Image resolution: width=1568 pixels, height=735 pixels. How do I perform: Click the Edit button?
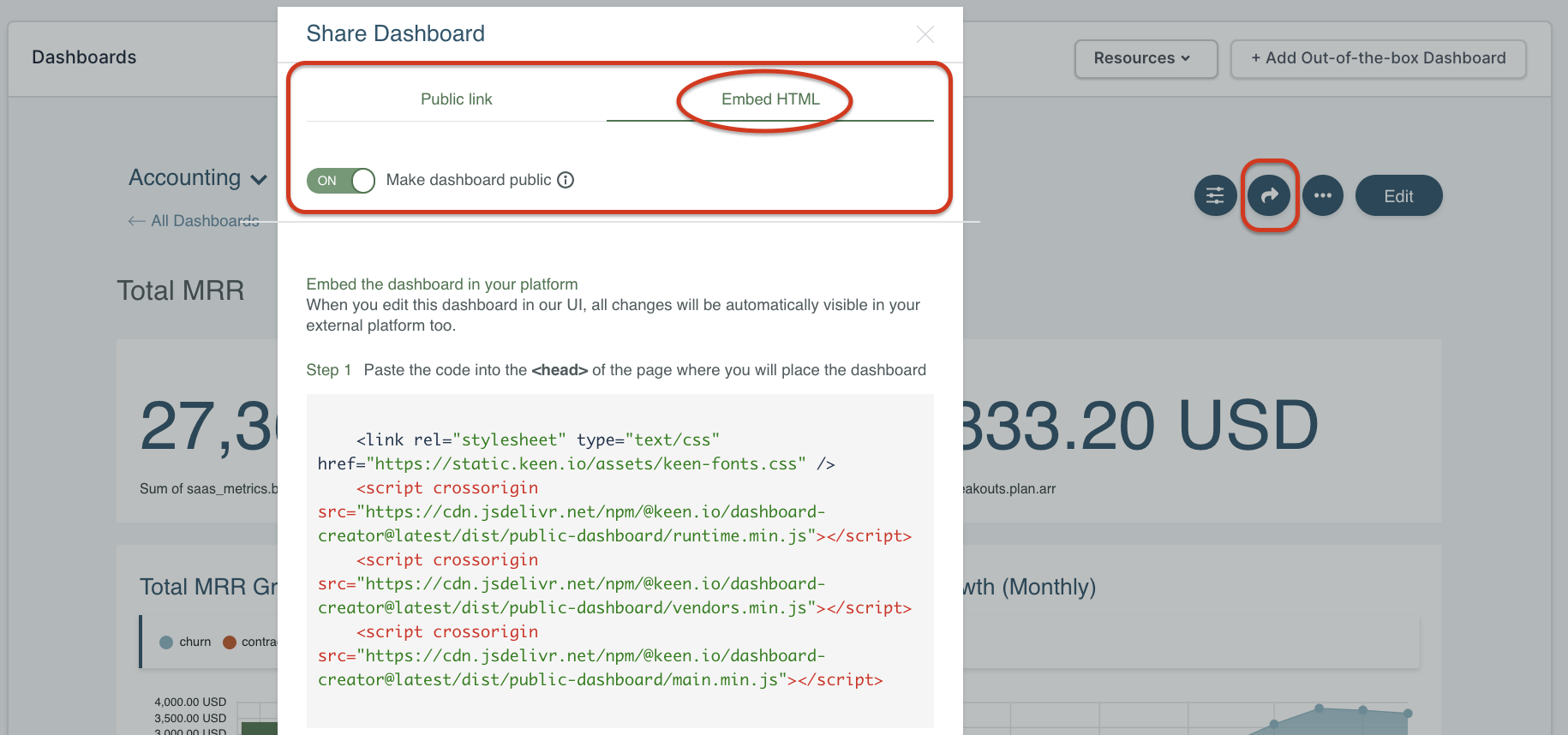point(1398,196)
